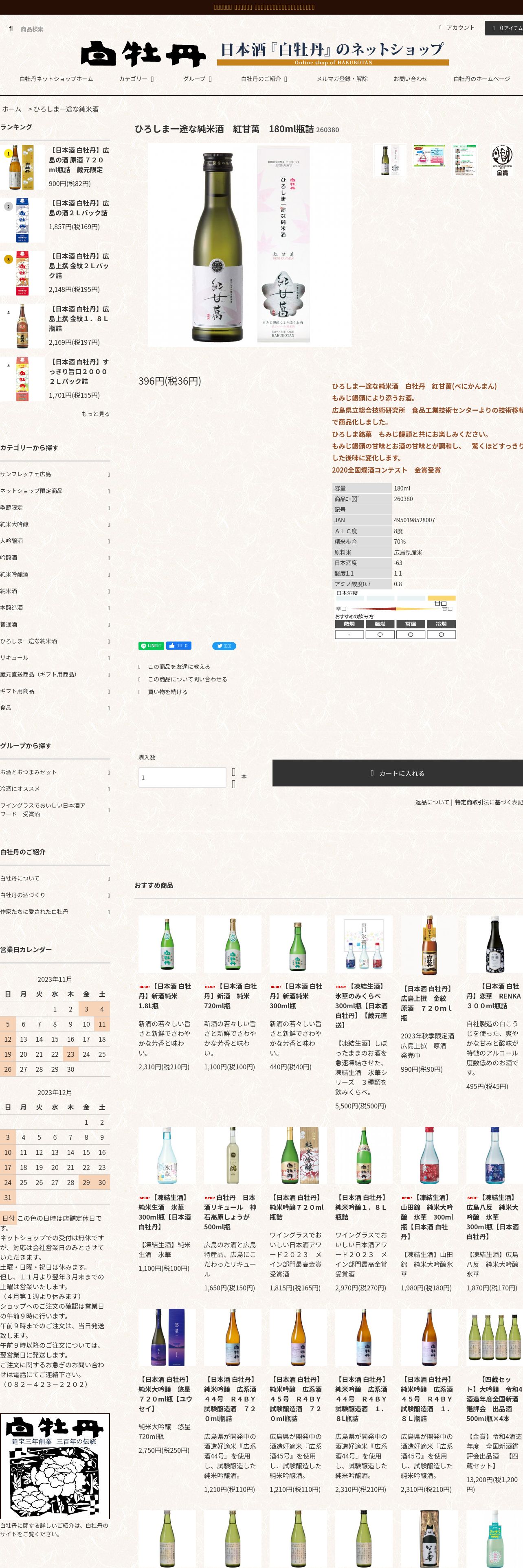
Task: Open 純米大吟醸 category
Action: pyautogui.click(x=55, y=523)
